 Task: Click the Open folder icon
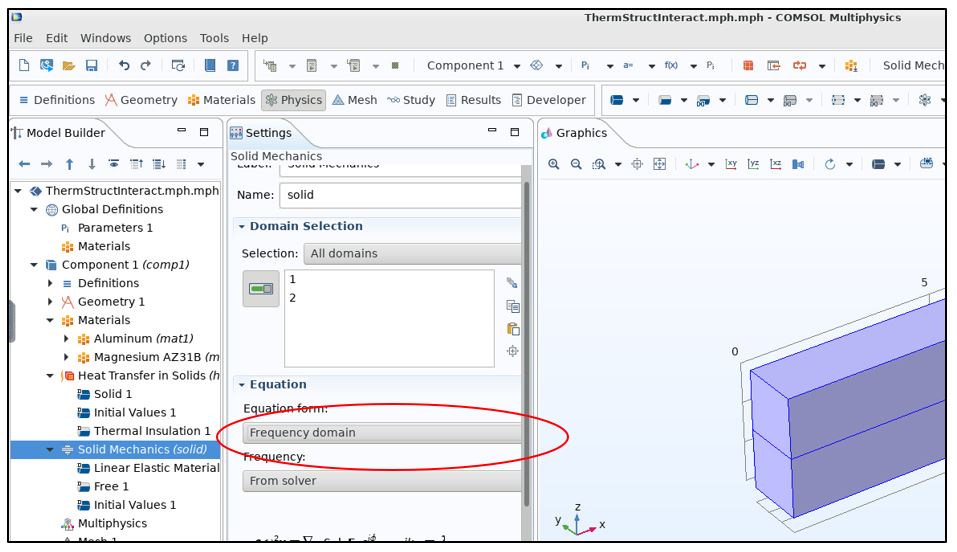coord(68,65)
